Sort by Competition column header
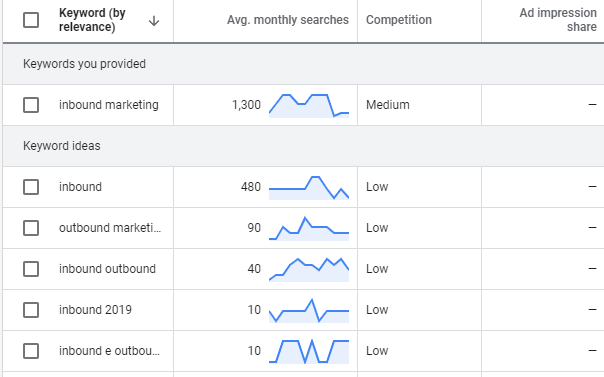Image resolution: width=604 pixels, height=377 pixels. (x=399, y=20)
